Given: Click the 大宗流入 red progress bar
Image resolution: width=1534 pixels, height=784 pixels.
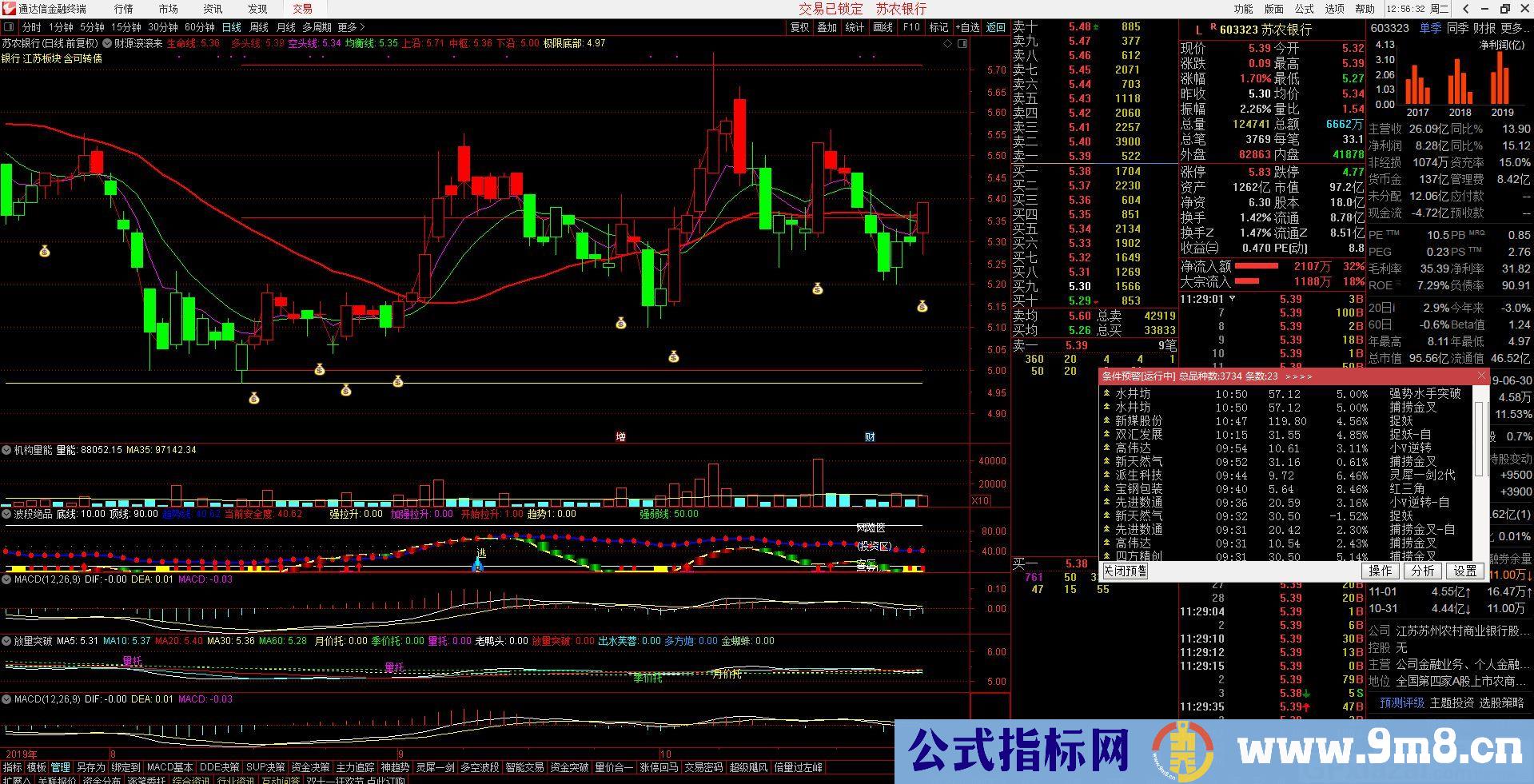Looking at the screenshot, I should point(1246,281).
